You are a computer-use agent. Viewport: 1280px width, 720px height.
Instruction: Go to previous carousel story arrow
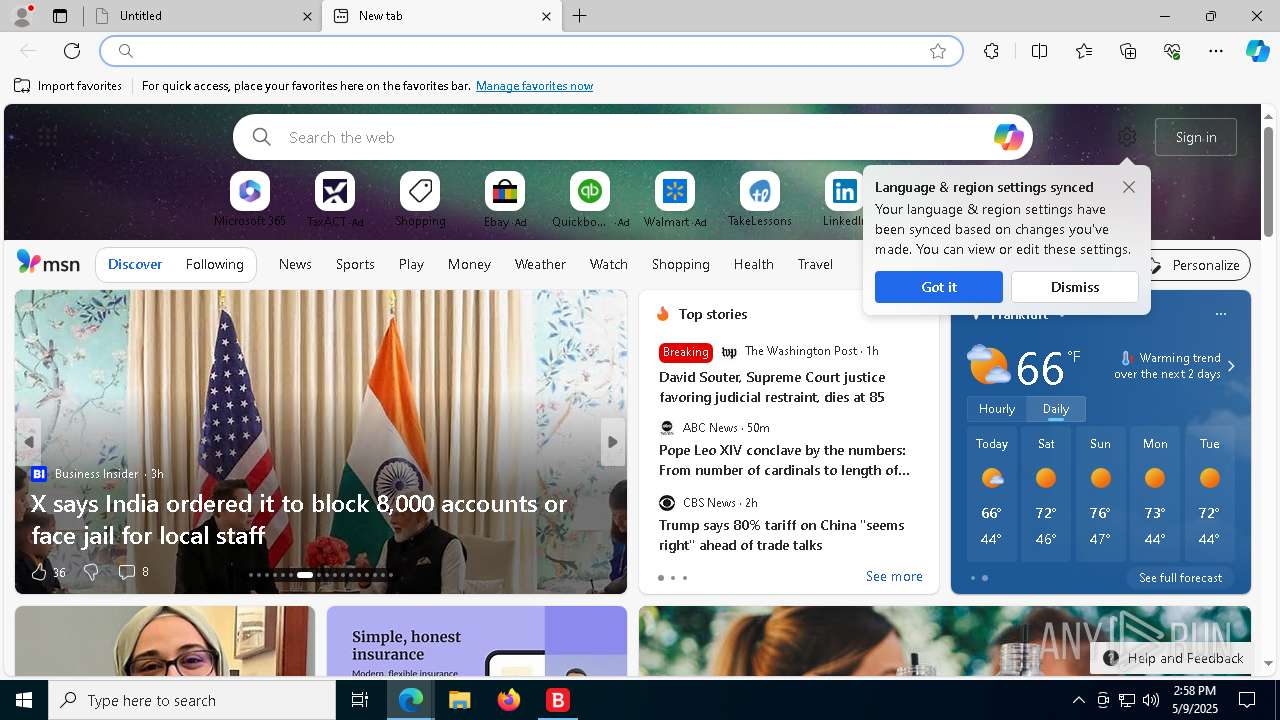[28, 441]
